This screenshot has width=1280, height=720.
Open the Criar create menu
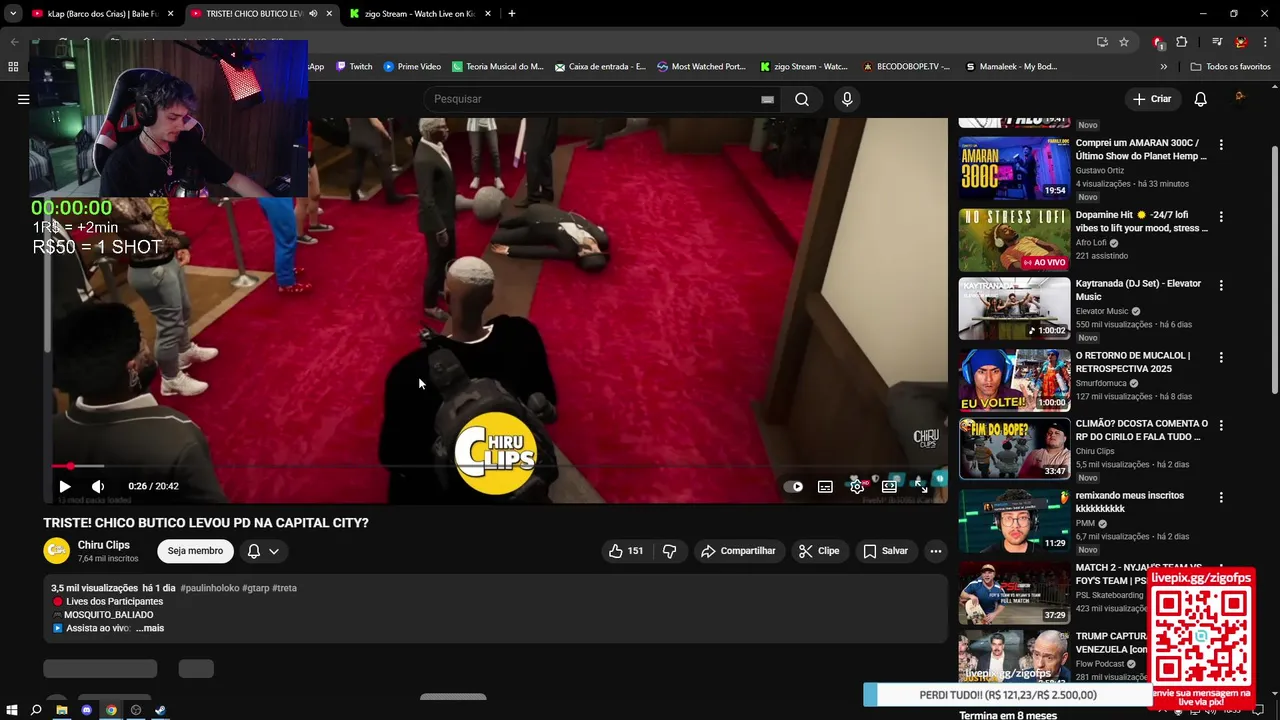[x=1151, y=99]
